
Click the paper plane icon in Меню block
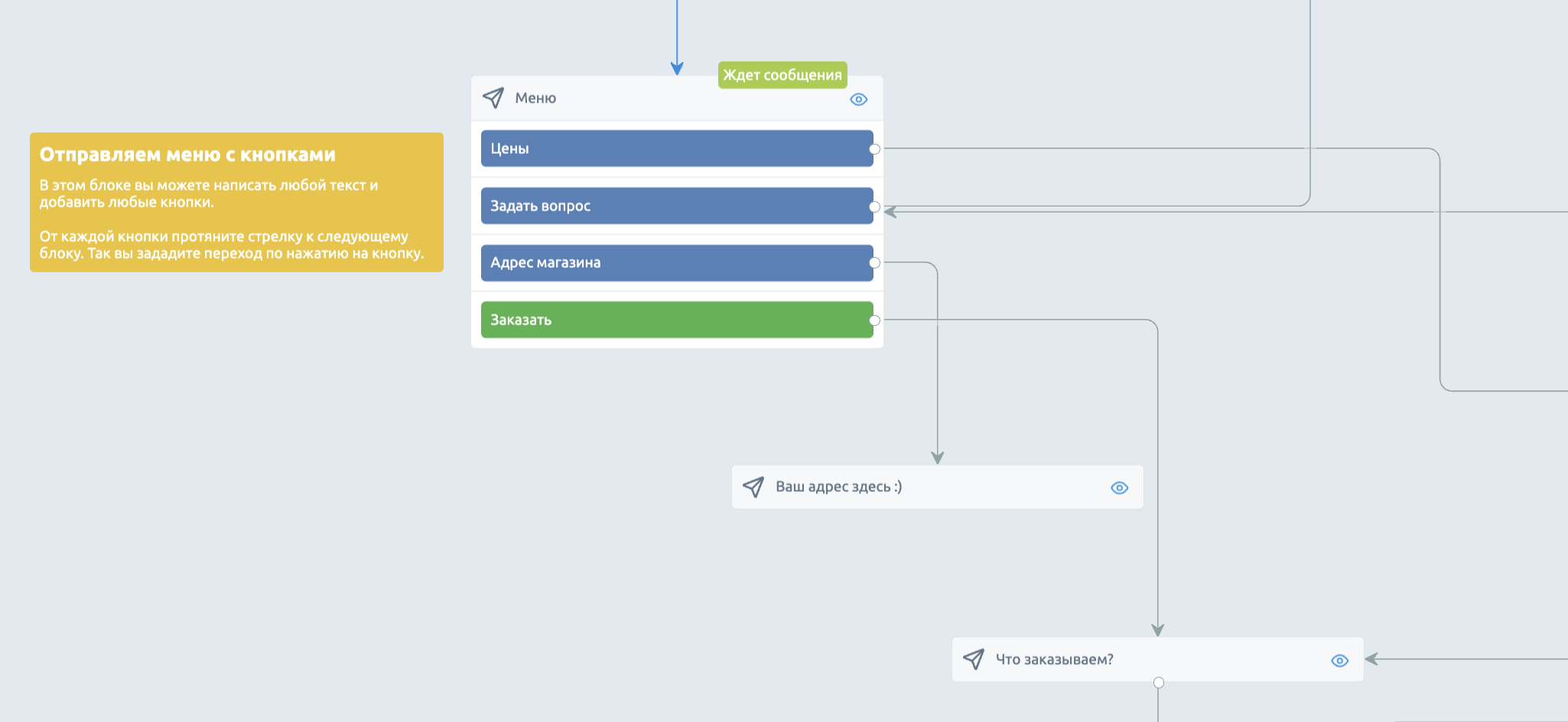tap(493, 98)
